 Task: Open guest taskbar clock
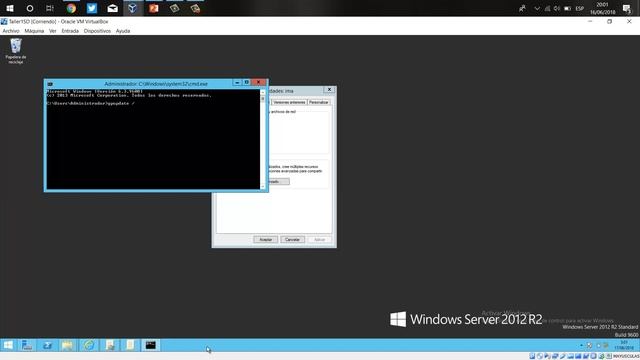624,345
